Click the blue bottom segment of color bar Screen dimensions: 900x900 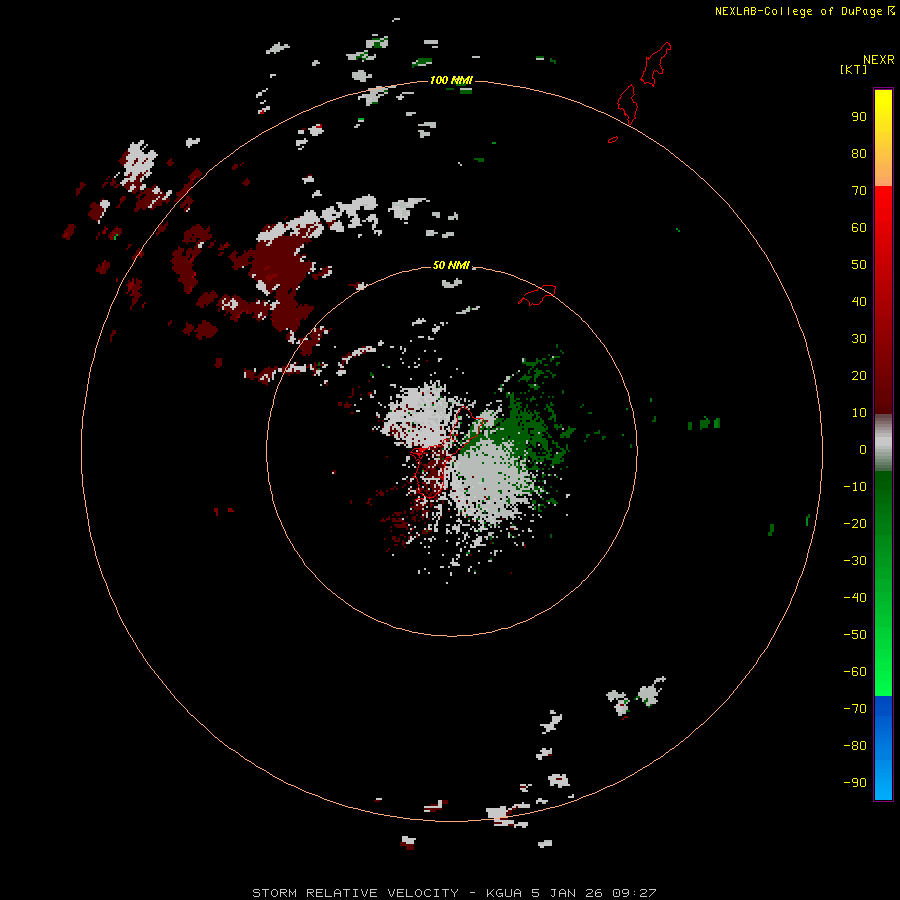point(883,748)
